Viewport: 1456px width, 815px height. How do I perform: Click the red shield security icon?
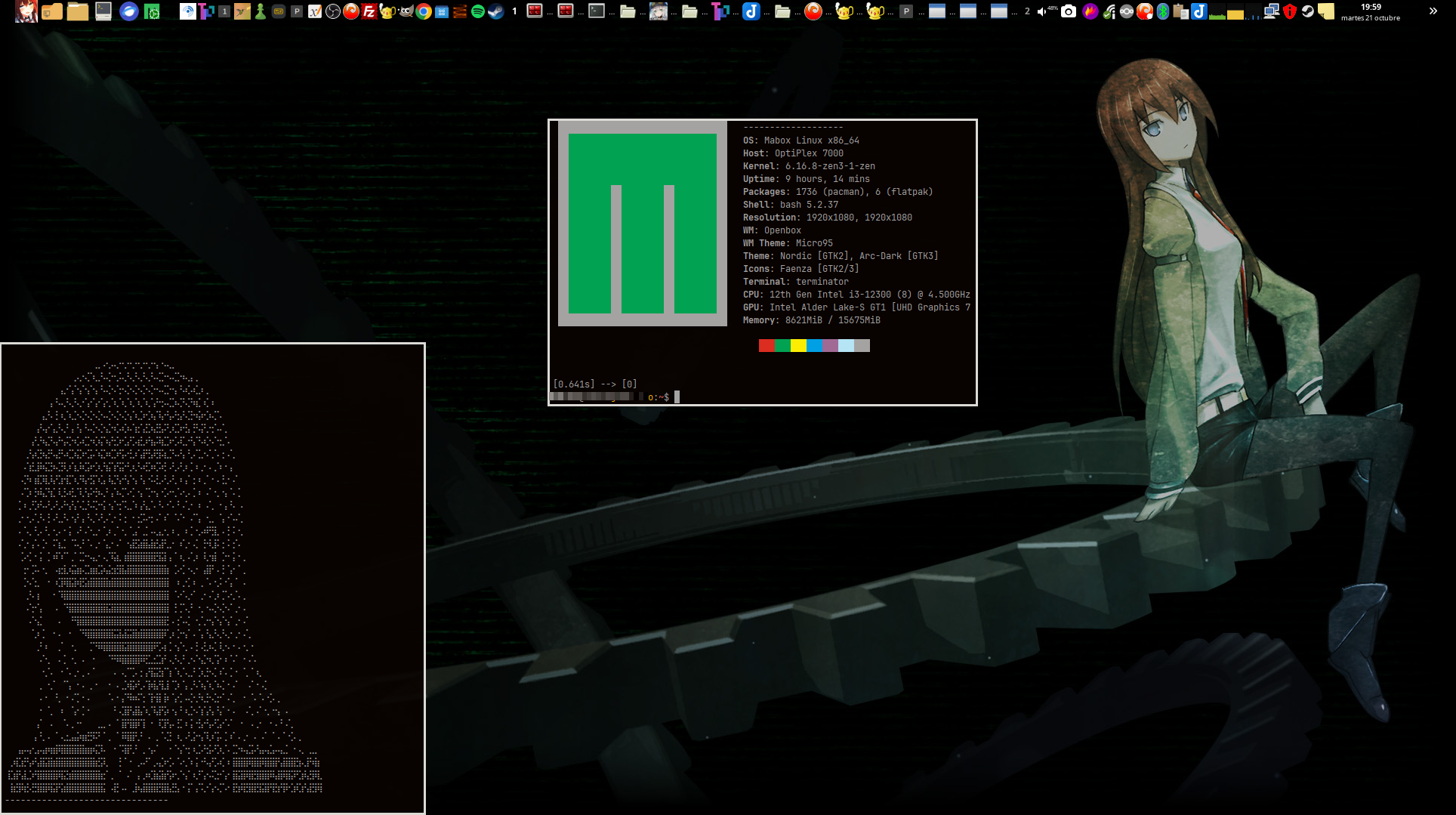(1290, 11)
